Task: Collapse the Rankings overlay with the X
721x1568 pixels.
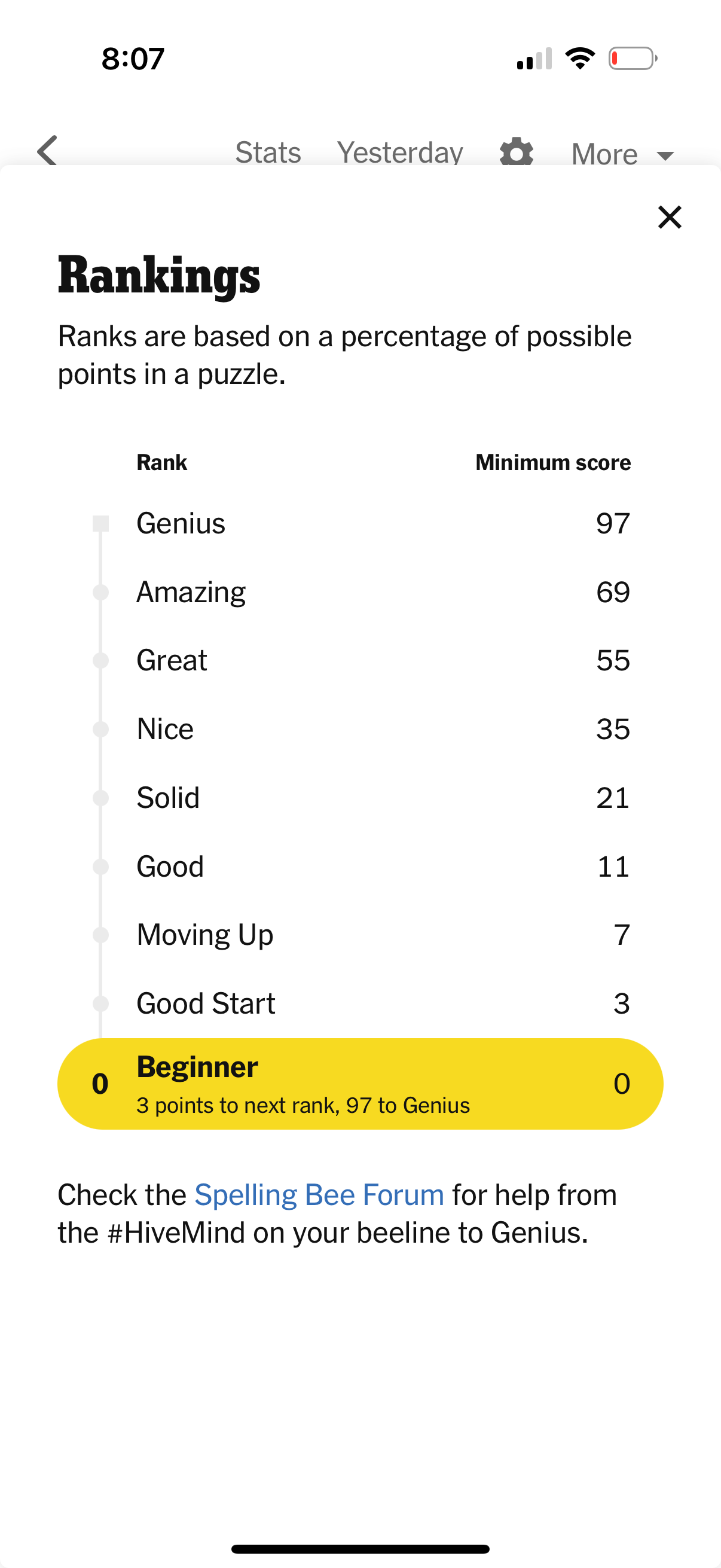Action: point(669,216)
